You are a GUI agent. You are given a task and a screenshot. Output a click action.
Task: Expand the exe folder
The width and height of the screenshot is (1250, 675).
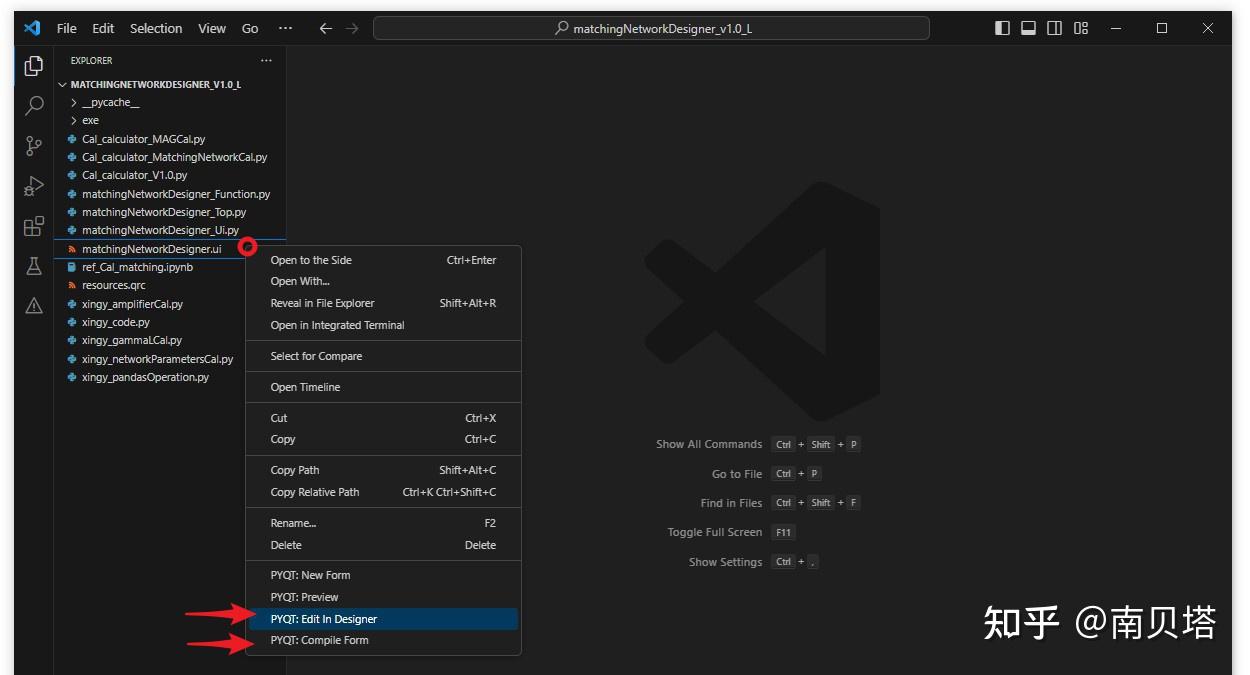[171, 120]
